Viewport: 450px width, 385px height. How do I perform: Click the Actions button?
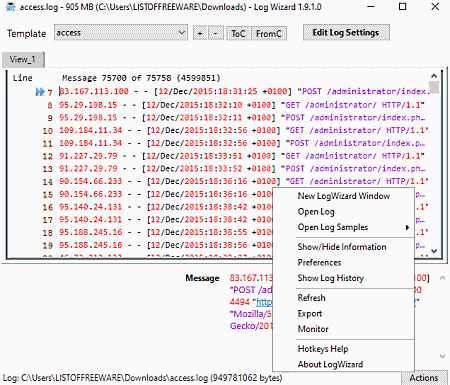424,378
